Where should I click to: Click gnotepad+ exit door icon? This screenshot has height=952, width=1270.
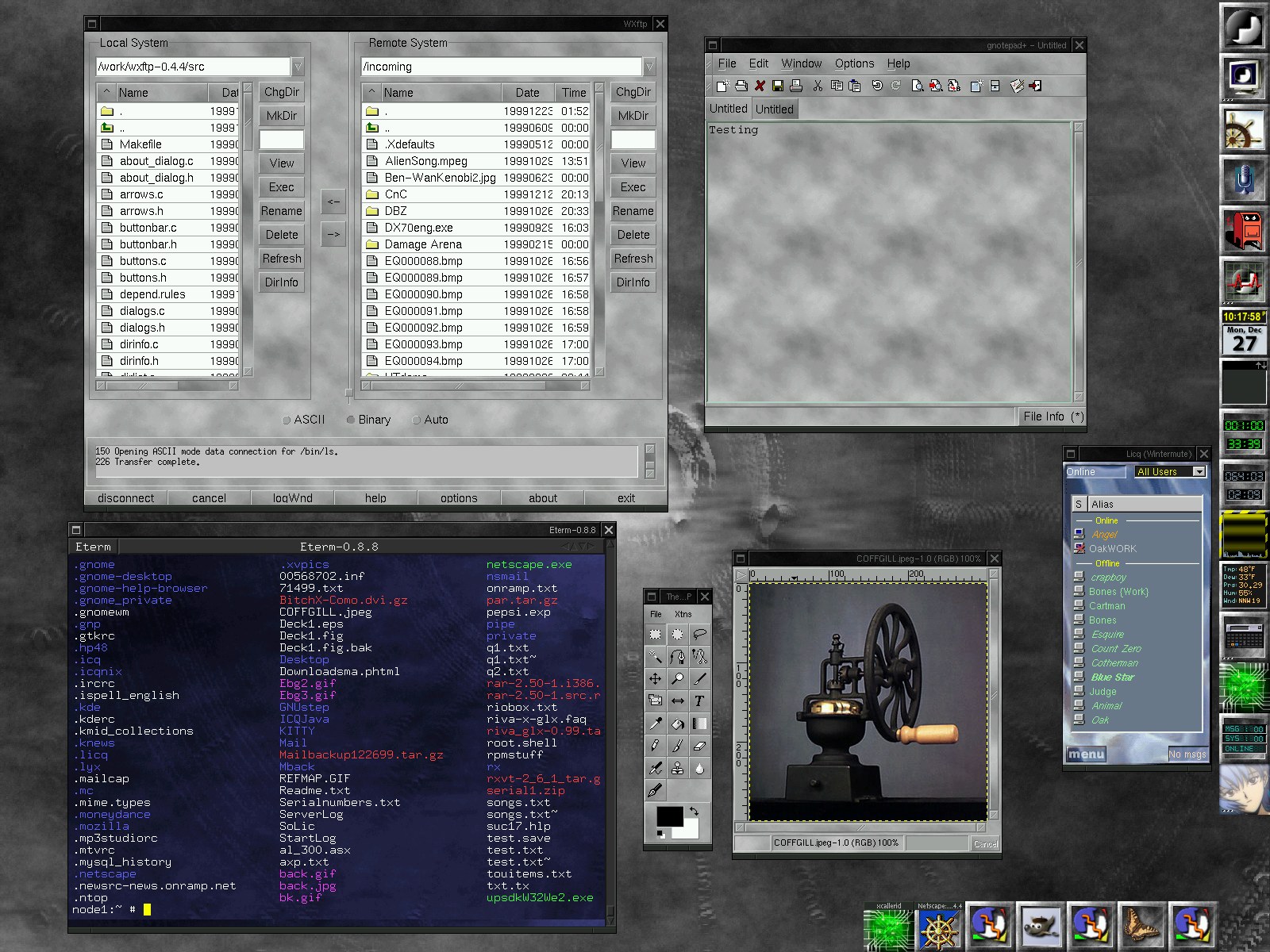1035,86
